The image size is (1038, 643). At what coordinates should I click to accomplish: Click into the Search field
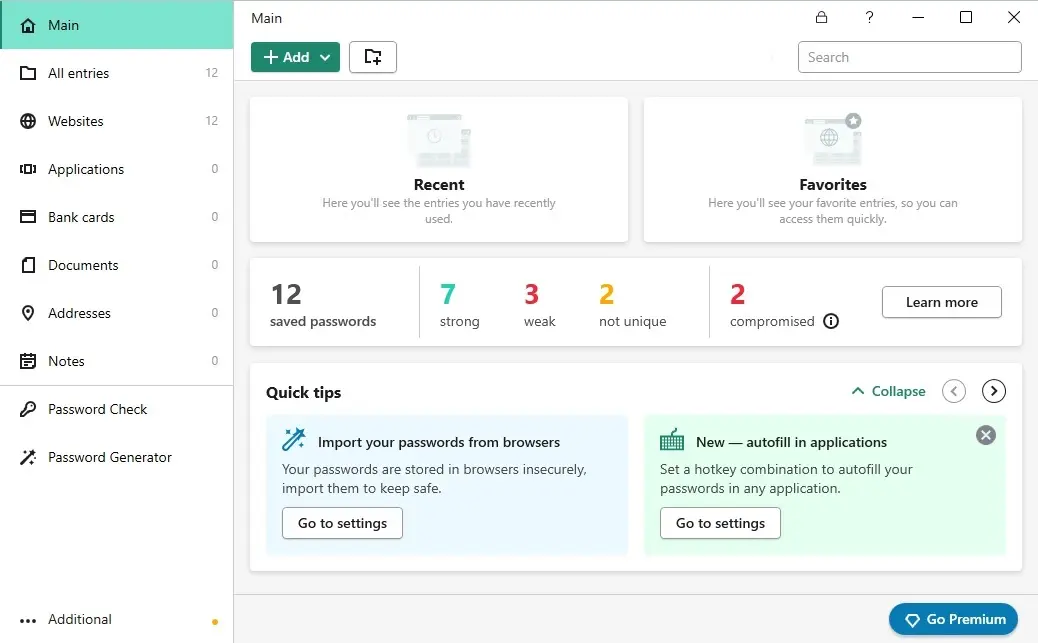910,57
